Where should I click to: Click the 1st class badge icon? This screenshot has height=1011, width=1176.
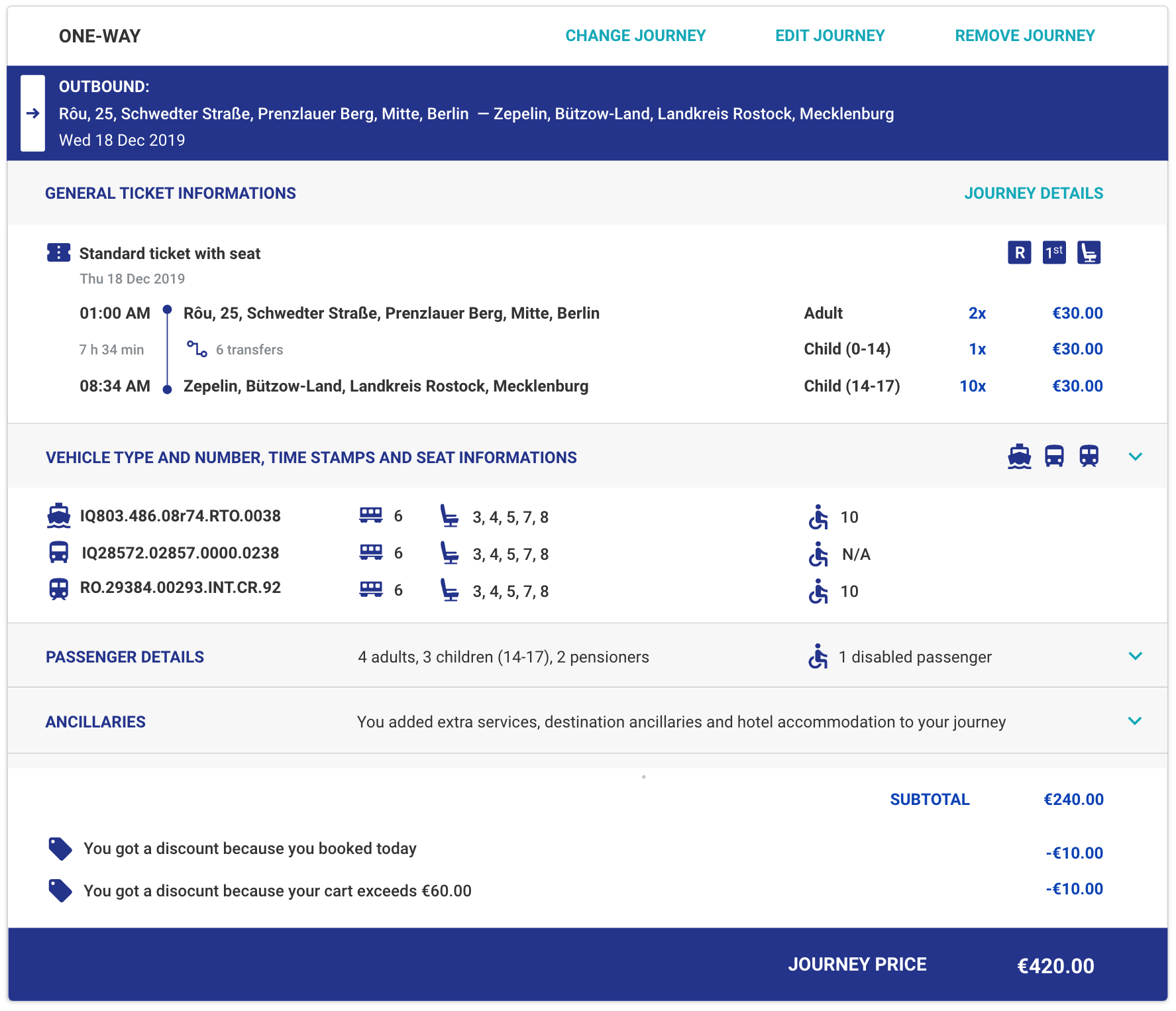(1054, 252)
